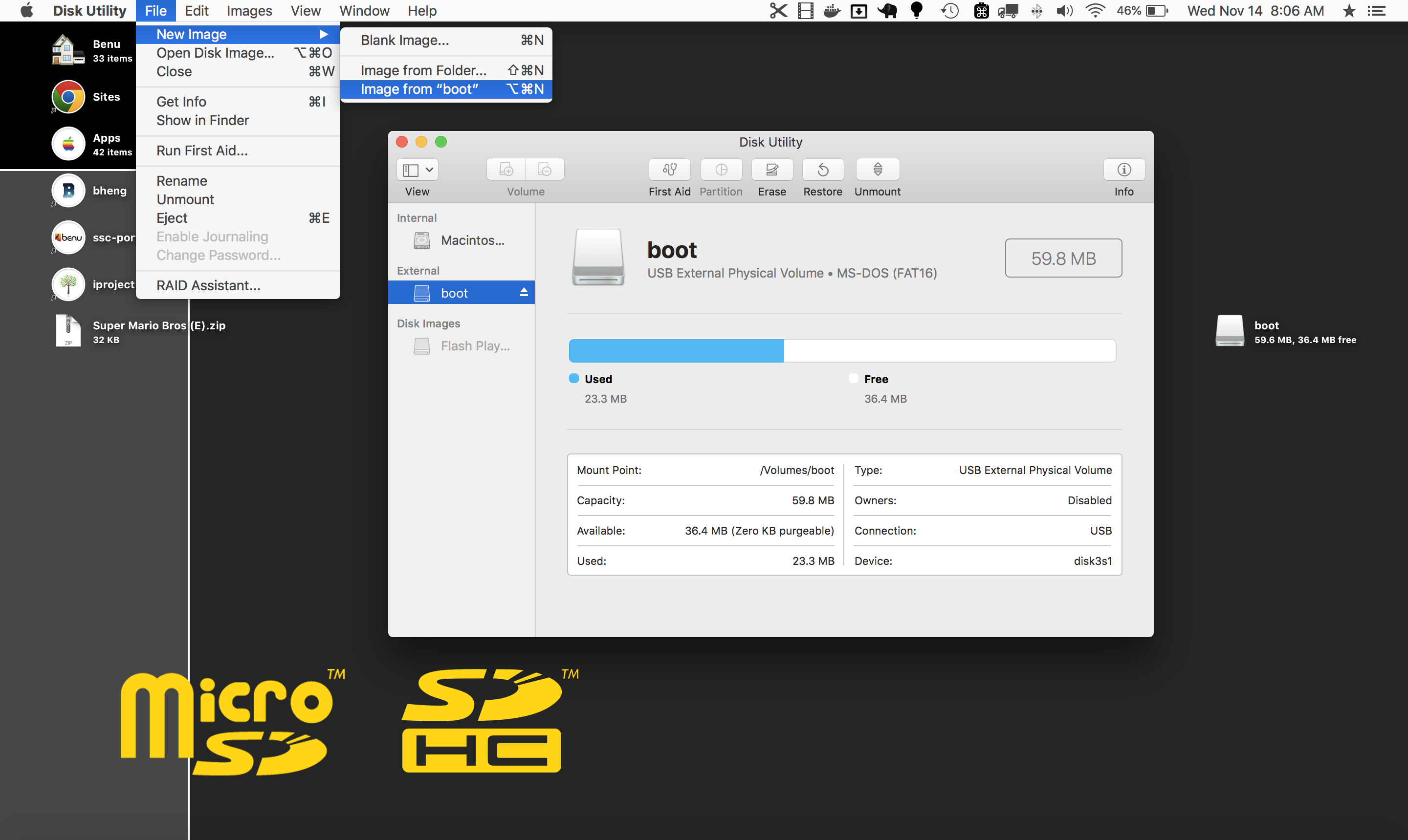Click the add volume plus icon
Image resolution: width=1408 pixels, height=840 pixels.
coord(506,169)
